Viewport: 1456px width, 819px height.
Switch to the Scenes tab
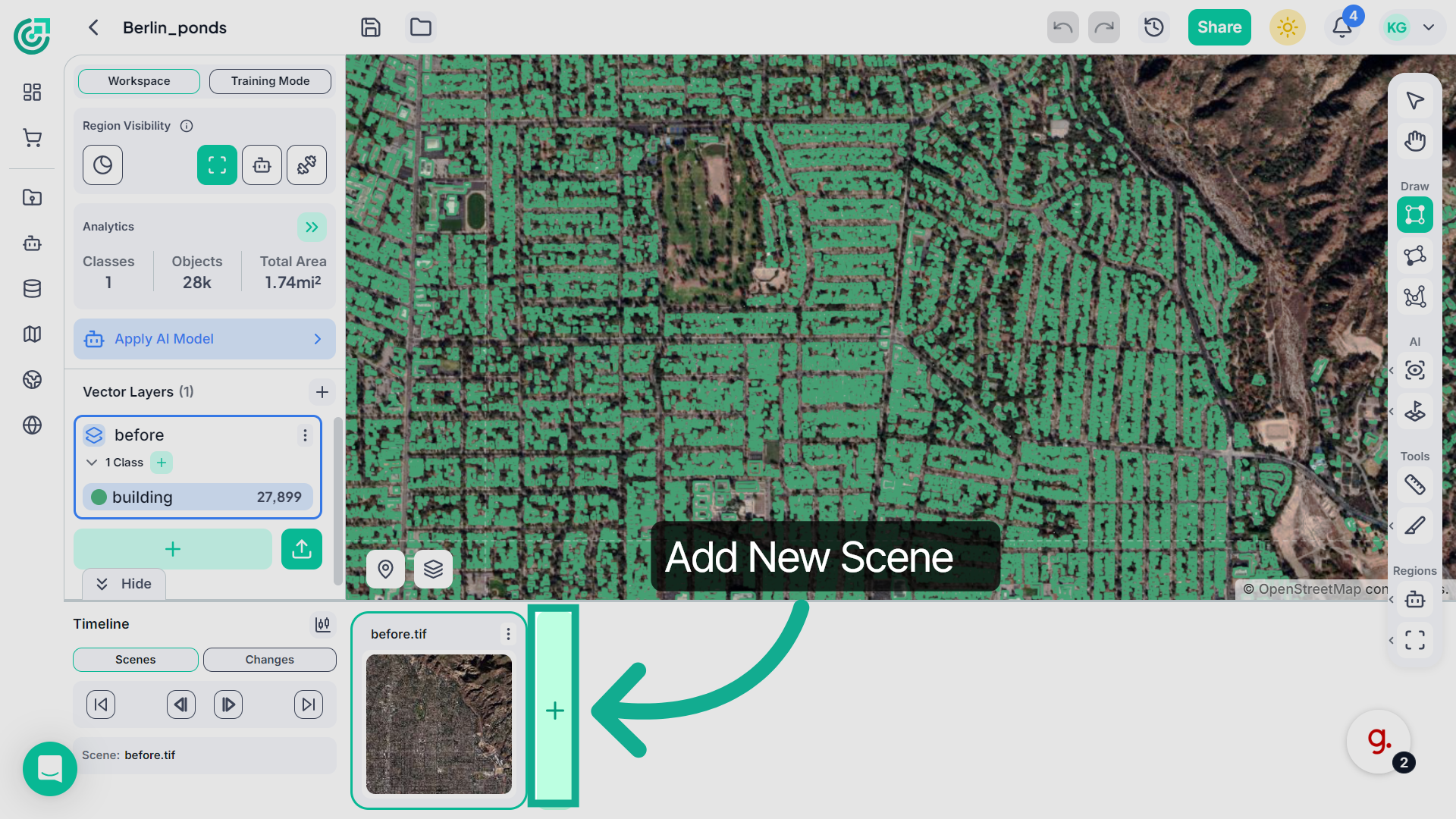pyautogui.click(x=136, y=660)
